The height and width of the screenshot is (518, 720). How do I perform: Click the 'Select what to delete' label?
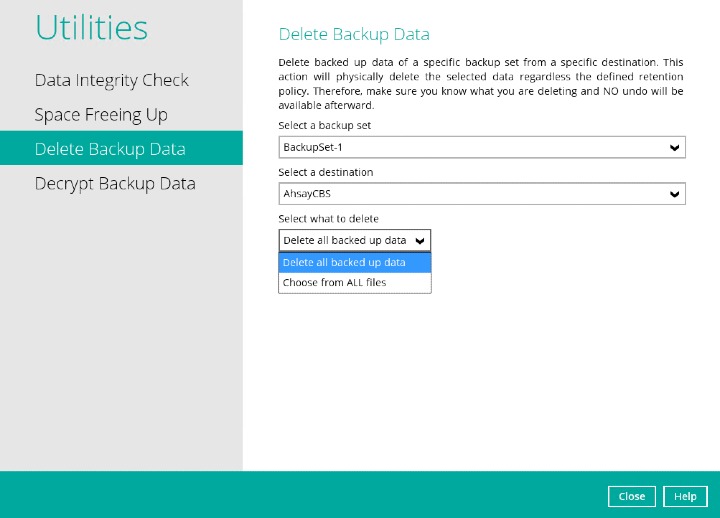tap(329, 218)
